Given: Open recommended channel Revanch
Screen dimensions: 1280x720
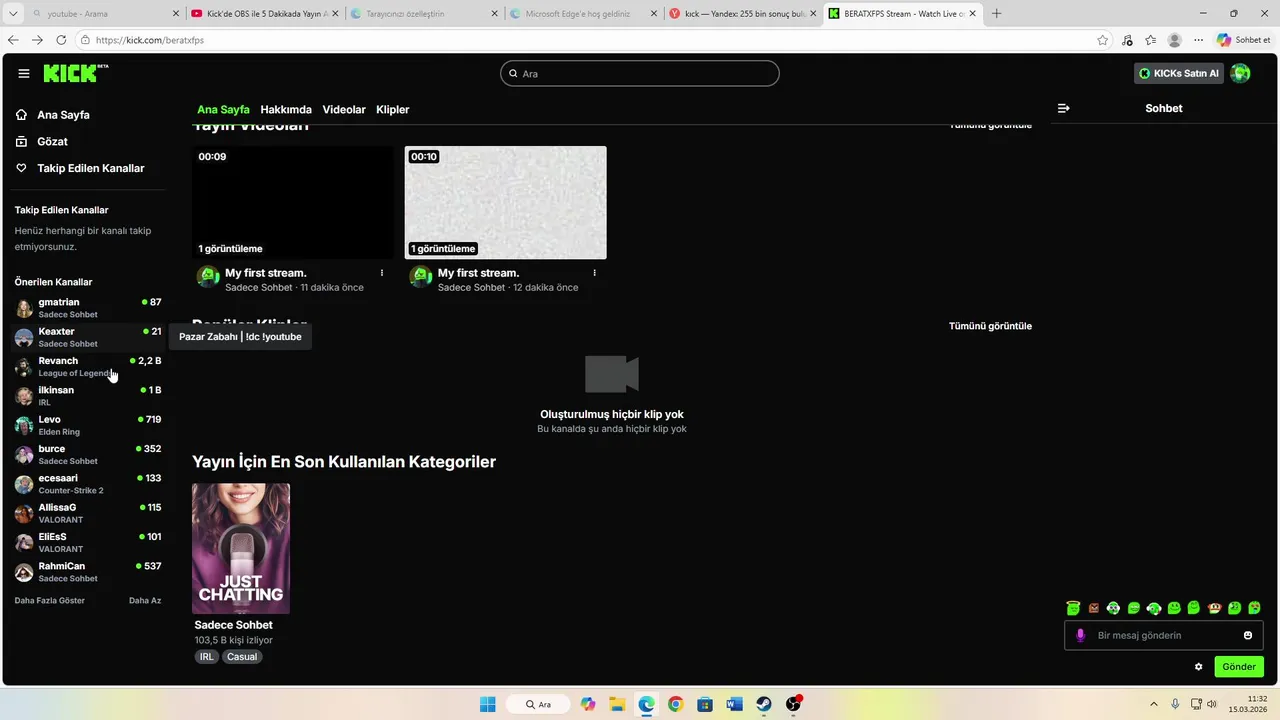Looking at the screenshot, I should (x=88, y=366).
